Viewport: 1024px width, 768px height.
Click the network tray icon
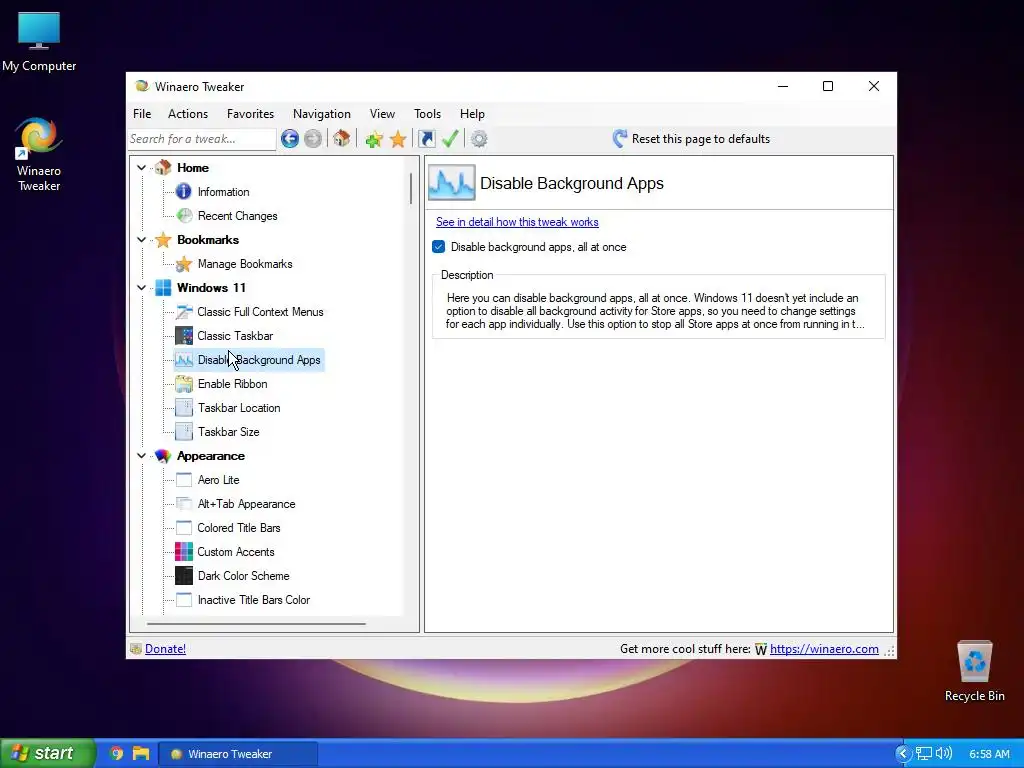coord(923,753)
